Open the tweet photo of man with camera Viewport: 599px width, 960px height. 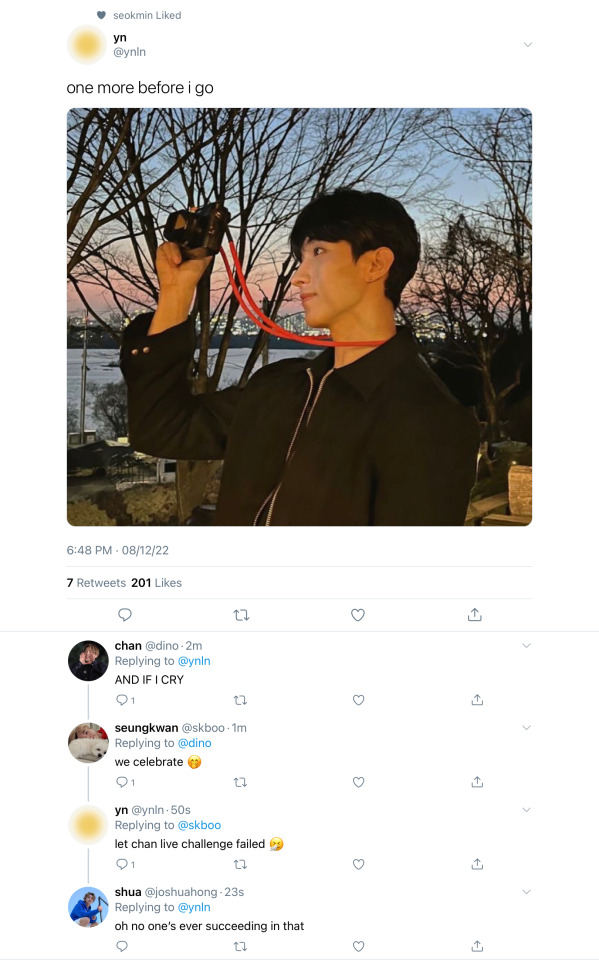(299, 317)
